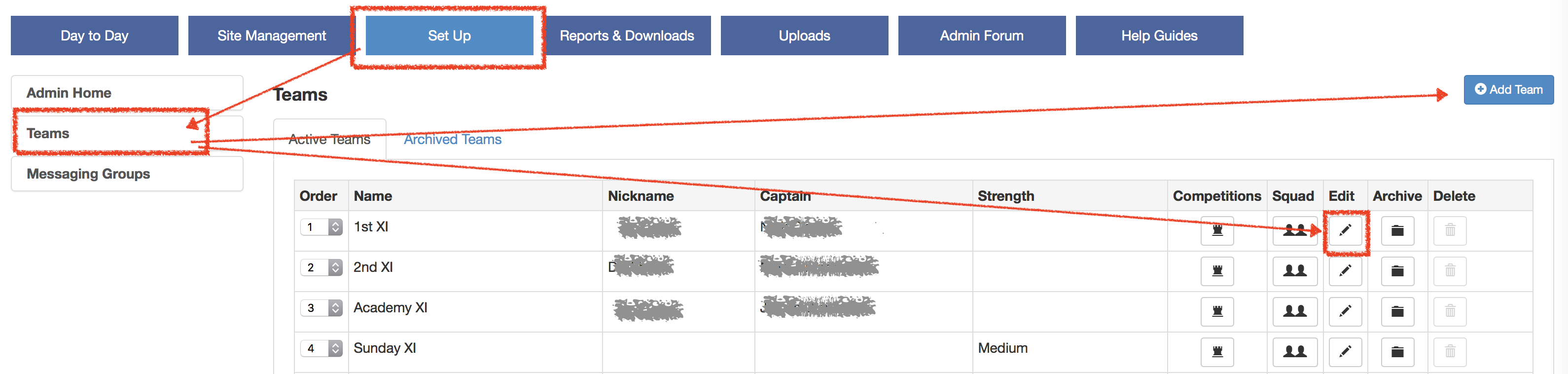Image resolution: width=1568 pixels, height=374 pixels.
Task: Select the Active Teams tab
Action: pos(329,140)
